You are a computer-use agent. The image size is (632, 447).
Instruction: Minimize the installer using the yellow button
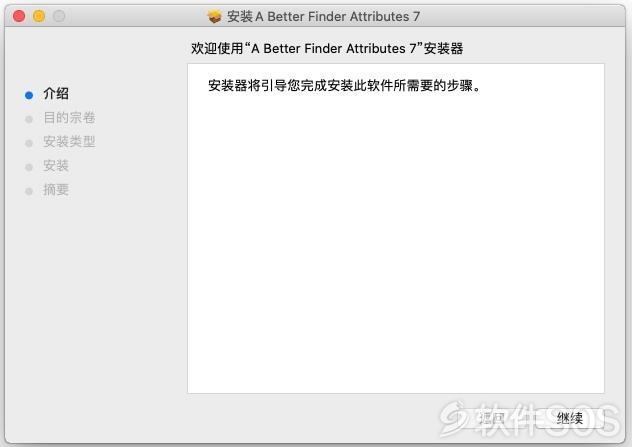coord(39,16)
